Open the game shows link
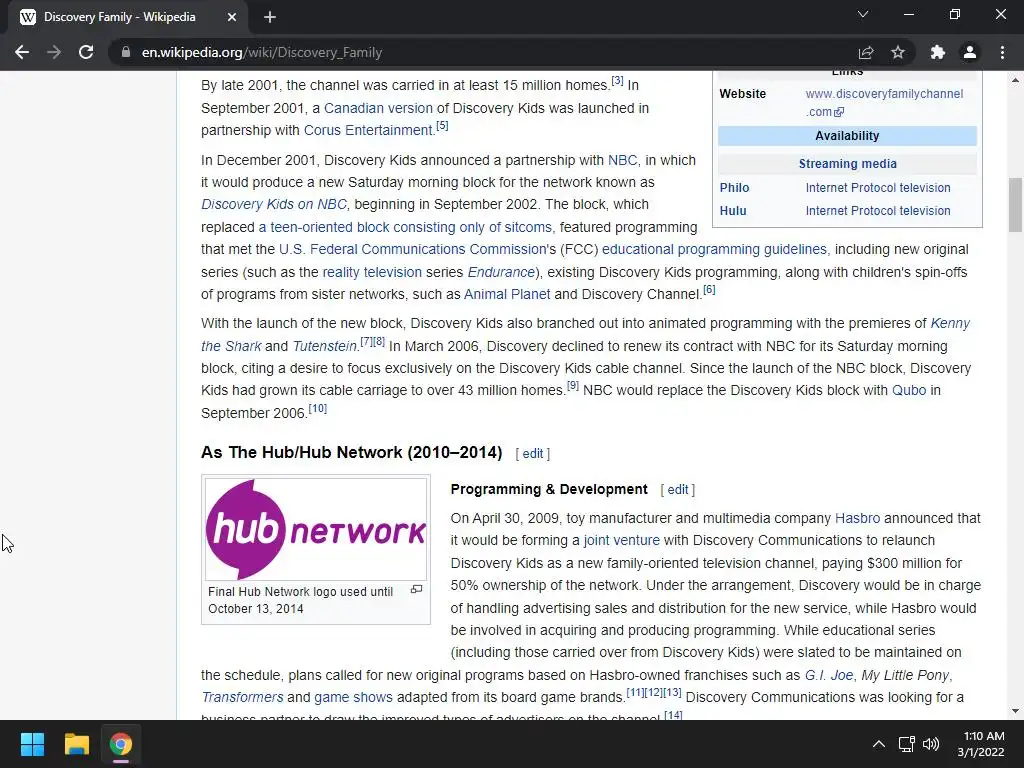The image size is (1024, 768). pyautogui.click(x=353, y=697)
